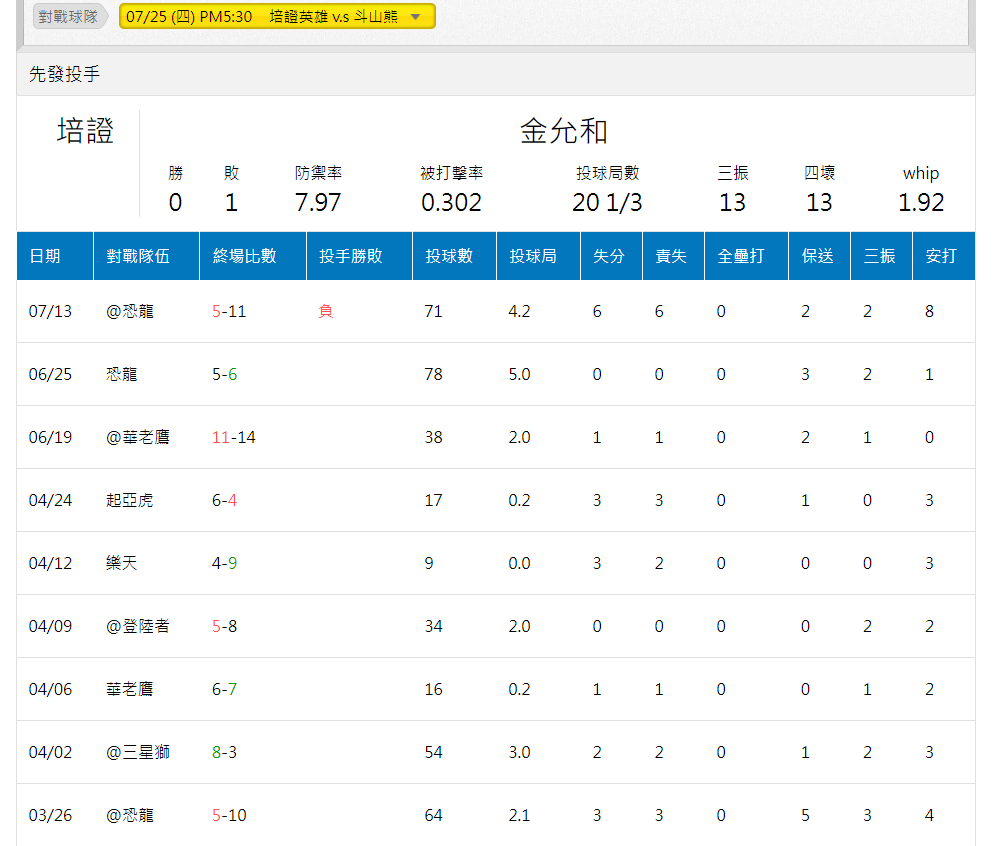The image size is (994, 846).
Task: Click opponent @三星獅
Action: (x=138, y=752)
